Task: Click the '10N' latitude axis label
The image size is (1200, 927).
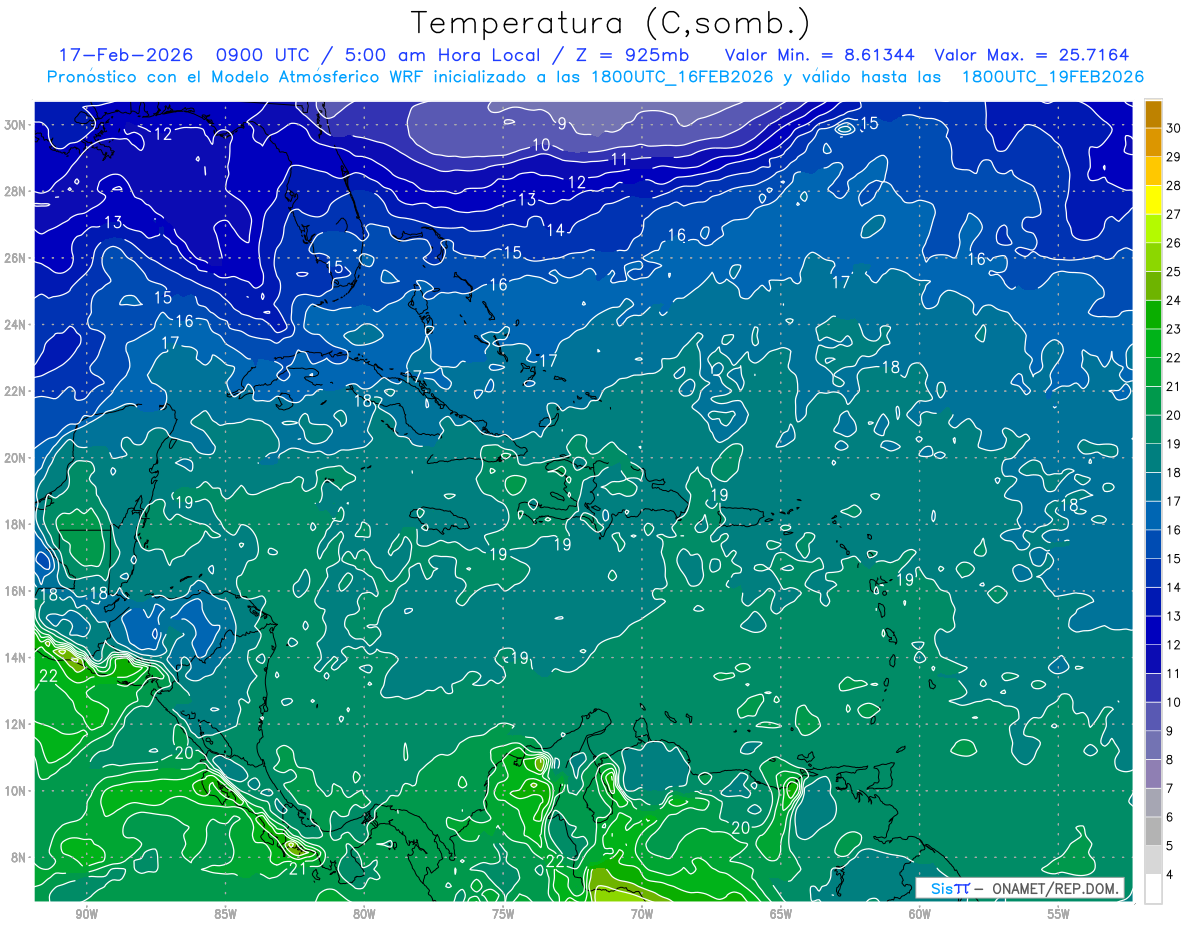Action: click(x=15, y=791)
